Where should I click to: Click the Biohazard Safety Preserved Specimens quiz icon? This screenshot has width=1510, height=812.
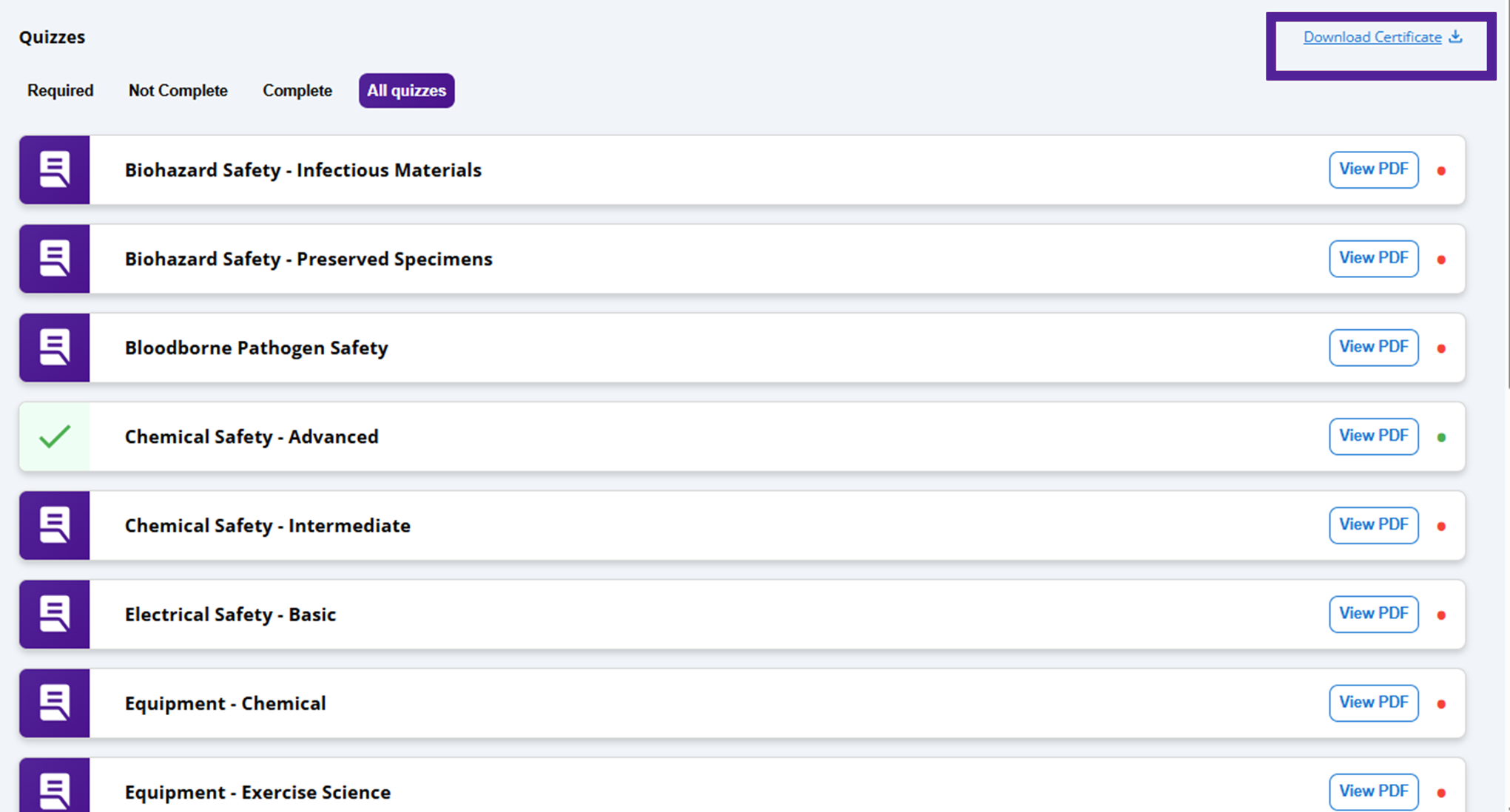[54, 259]
